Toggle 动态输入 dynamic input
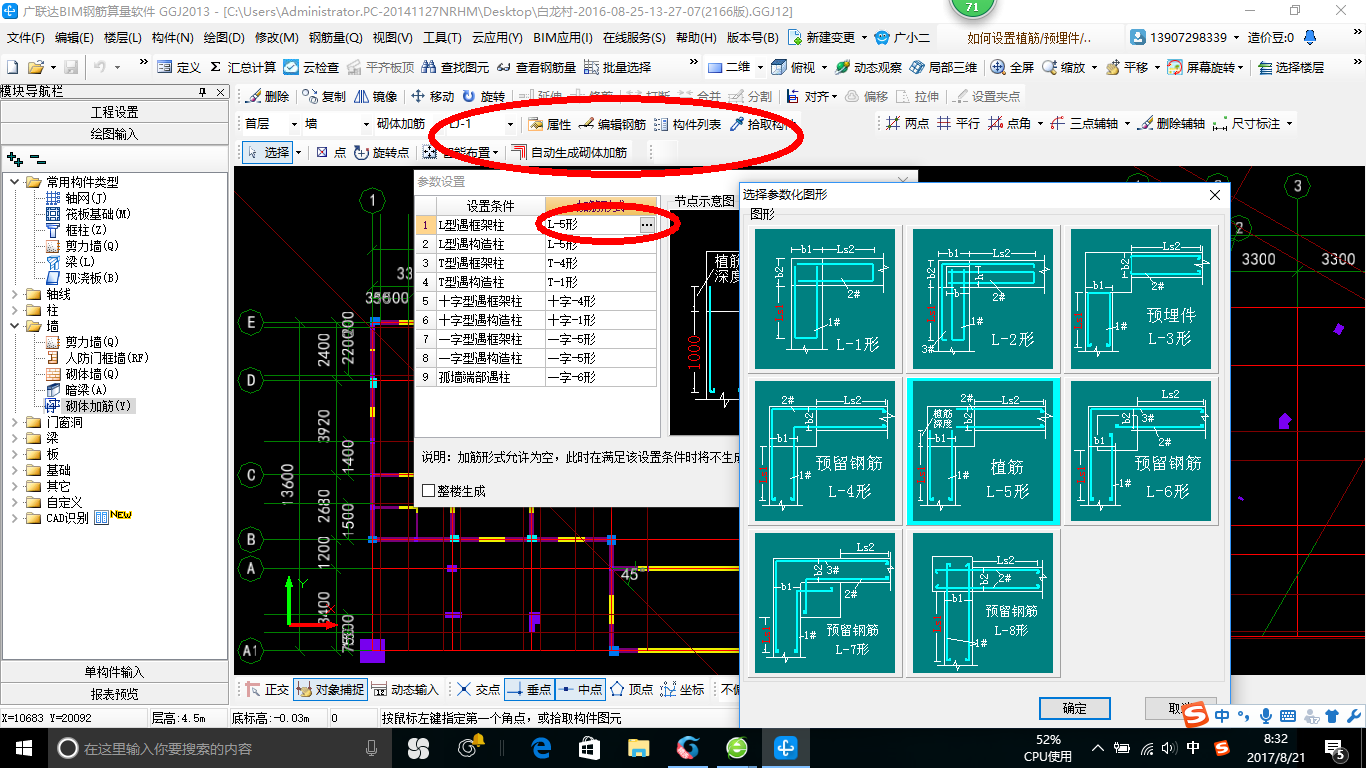1366x768 pixels. coord(406,689)
